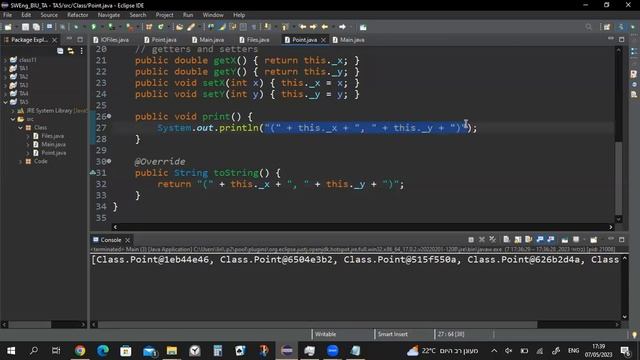The height and width of the screenshot is (360, 640).
Task: Collapse the src folder
Action: 13,119
